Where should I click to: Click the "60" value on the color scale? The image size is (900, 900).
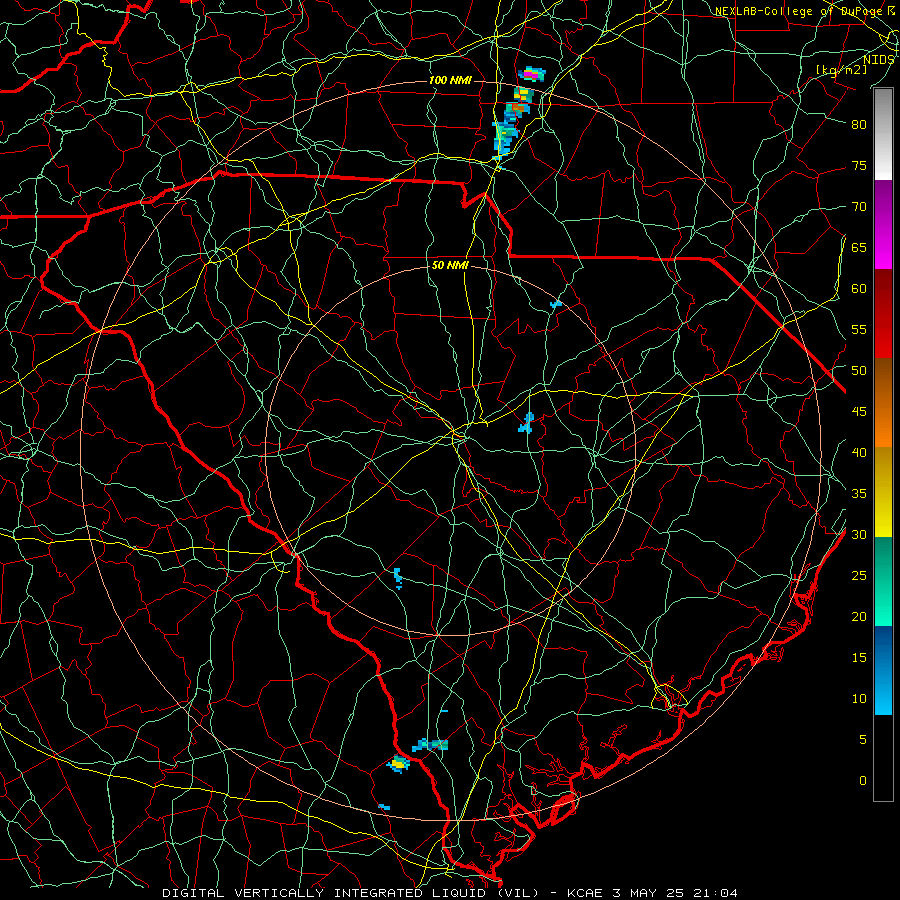click(859, 289)
